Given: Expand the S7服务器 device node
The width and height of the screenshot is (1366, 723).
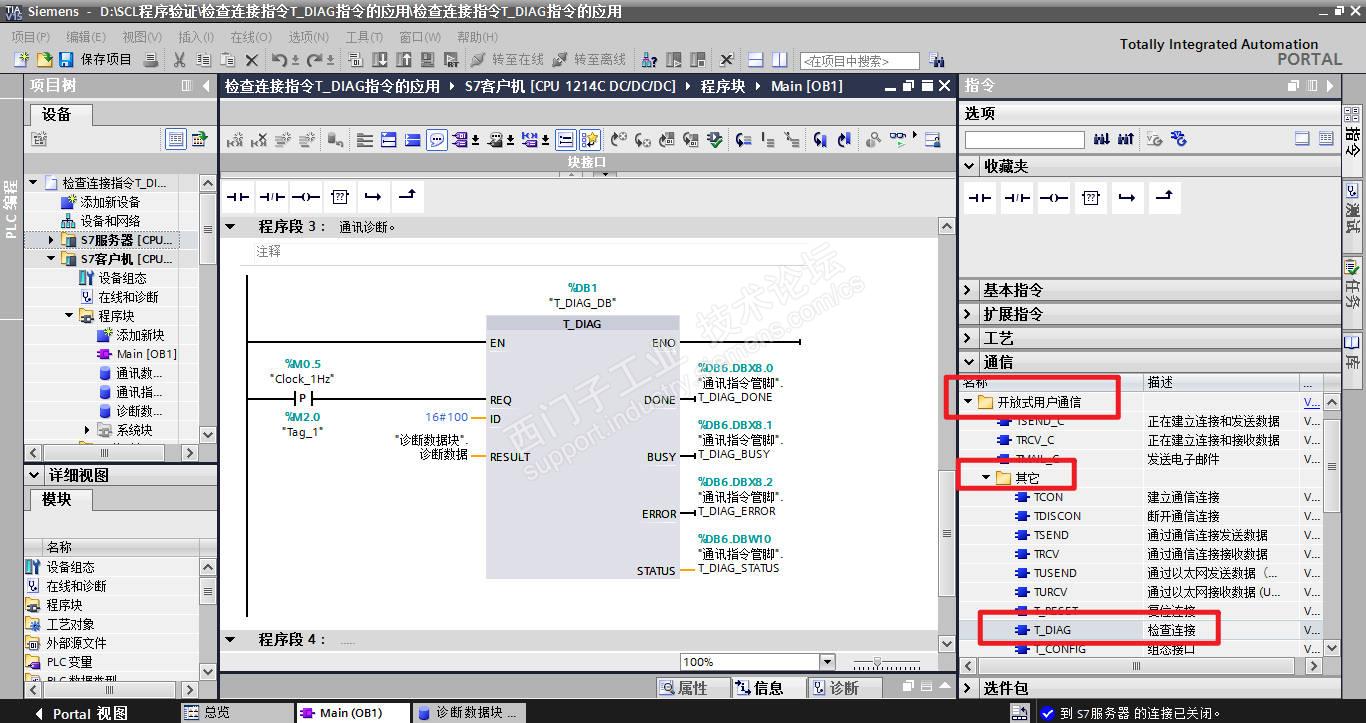Looking at the screenshot, I should [52, 240].
